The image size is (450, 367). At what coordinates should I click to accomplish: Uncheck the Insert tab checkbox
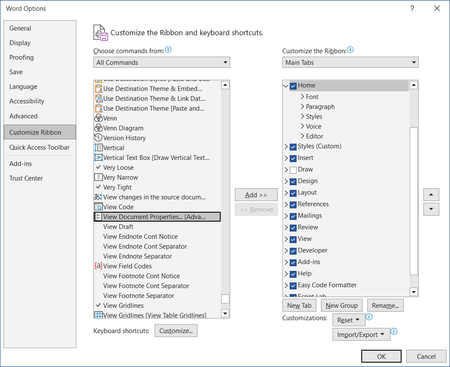(293, 158)
